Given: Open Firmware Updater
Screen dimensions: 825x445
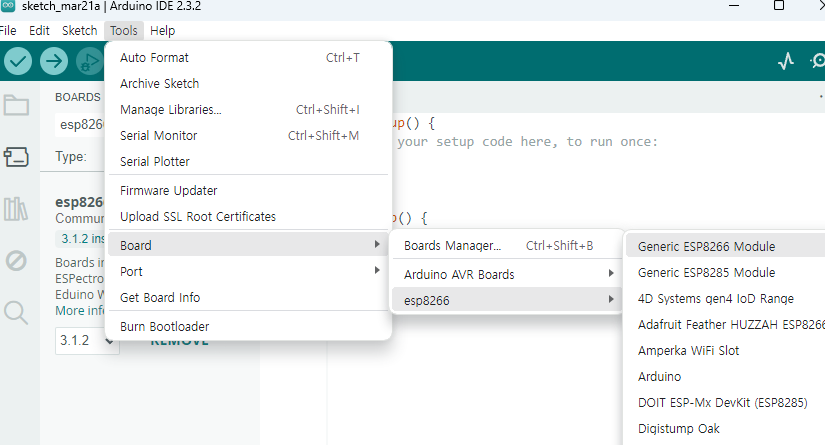Looking at the screenshot, I should coord(248,190).
